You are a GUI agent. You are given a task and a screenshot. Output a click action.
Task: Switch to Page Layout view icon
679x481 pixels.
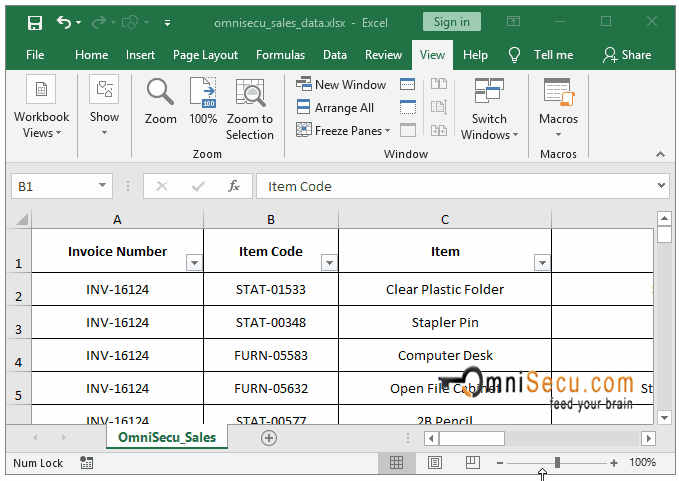tap(435, 463)
